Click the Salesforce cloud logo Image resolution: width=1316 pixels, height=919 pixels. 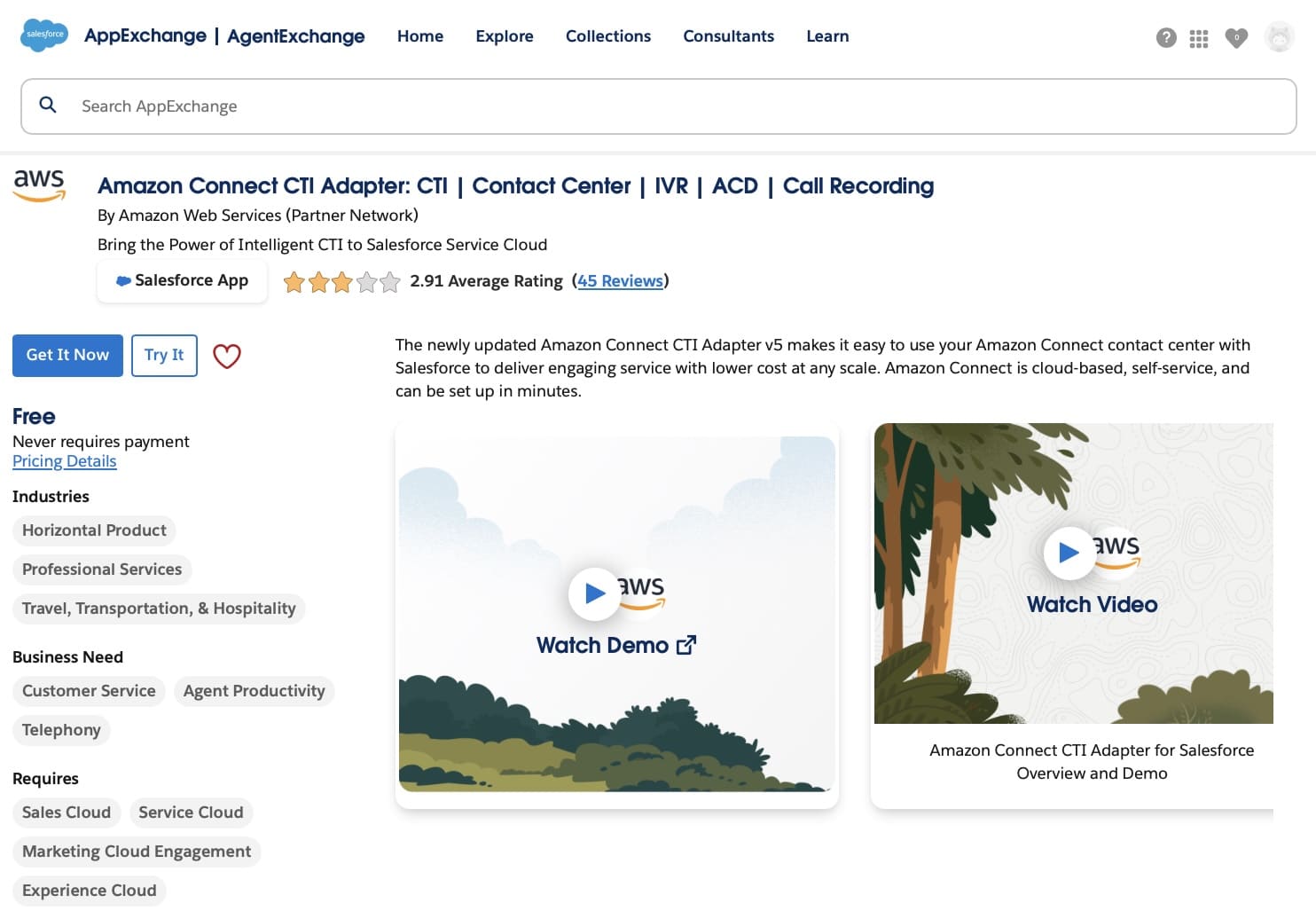point(43,35)
